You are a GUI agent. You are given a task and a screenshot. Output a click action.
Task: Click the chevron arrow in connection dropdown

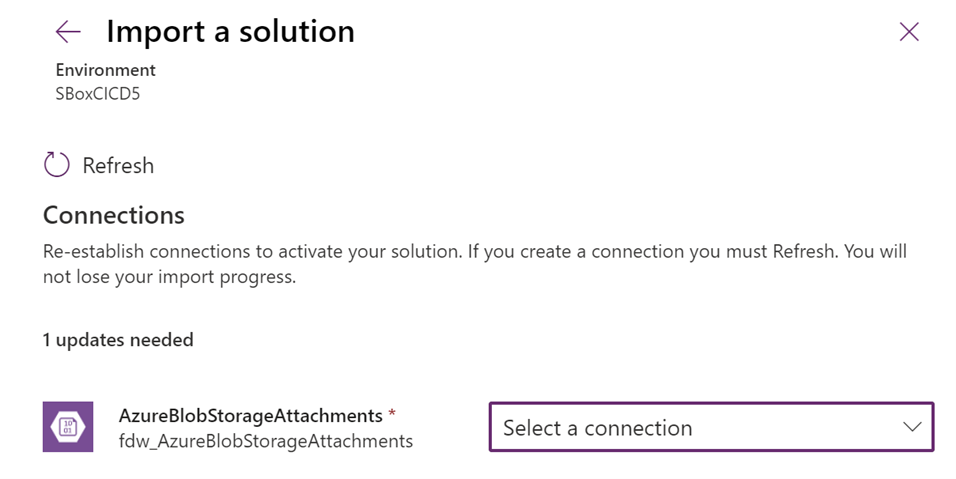(x=912, y=427)
